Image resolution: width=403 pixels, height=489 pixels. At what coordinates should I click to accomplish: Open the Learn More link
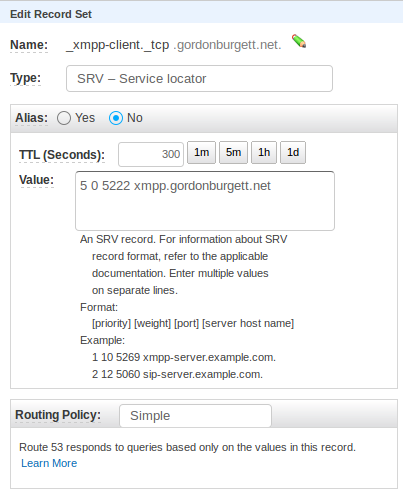(x=49, y=463)
